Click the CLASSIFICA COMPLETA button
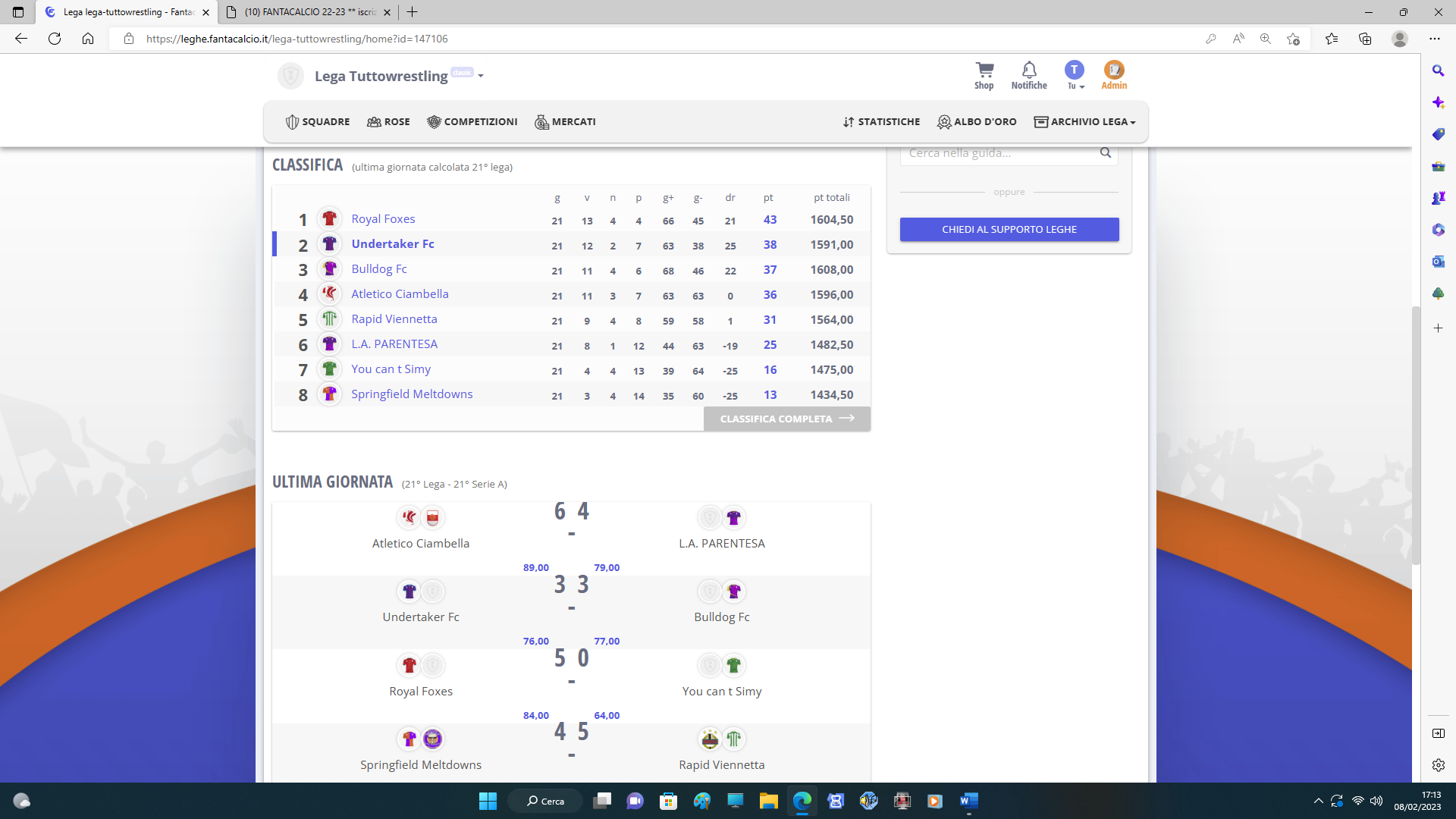This screenshot has height=819, width=1456. 787,419
